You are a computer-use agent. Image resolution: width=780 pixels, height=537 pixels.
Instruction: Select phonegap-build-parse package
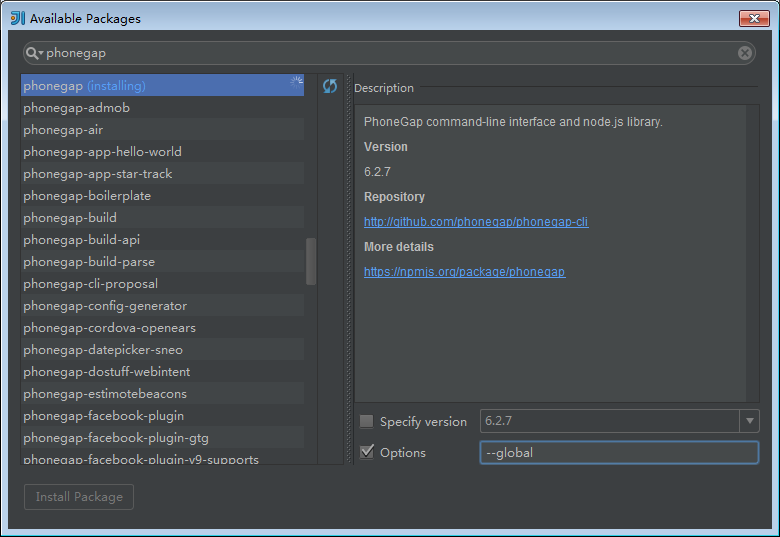[162, 262]
